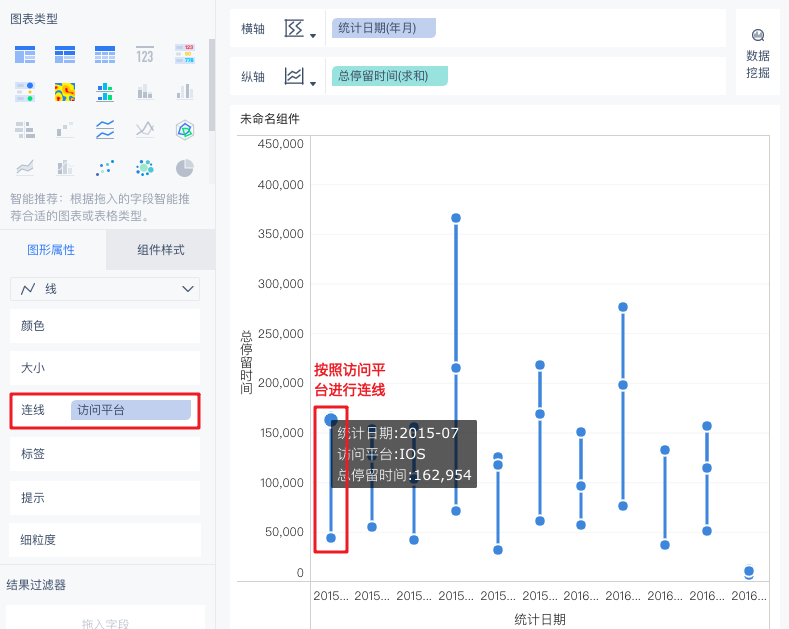Select the combination bar-line chart type
Viewport: 789px width, 629px height.
tap(65, 168)
